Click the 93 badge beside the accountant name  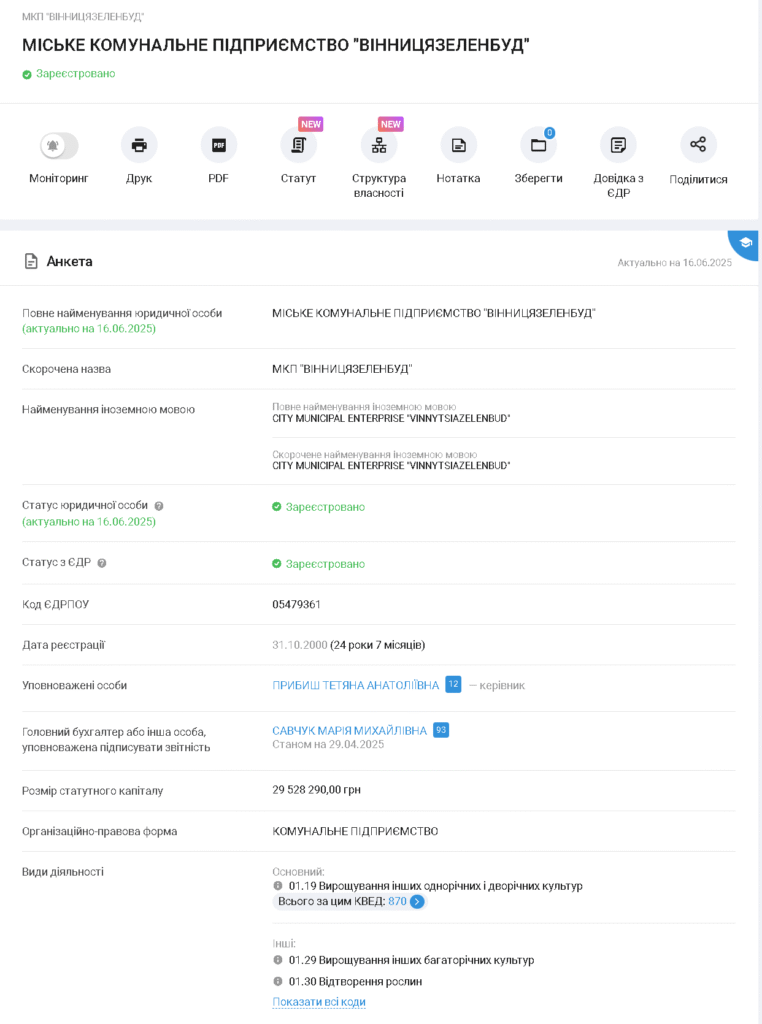(441, 731)
